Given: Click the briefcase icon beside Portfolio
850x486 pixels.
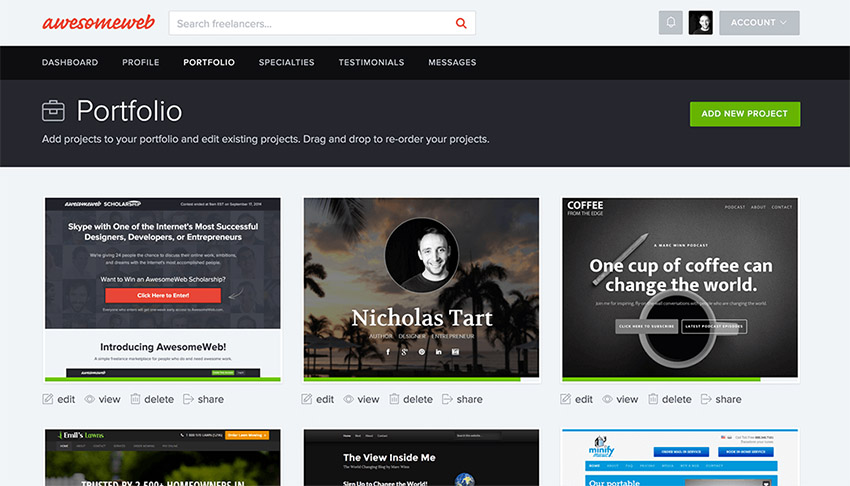Looking at the screenshot, I should 53,111.
